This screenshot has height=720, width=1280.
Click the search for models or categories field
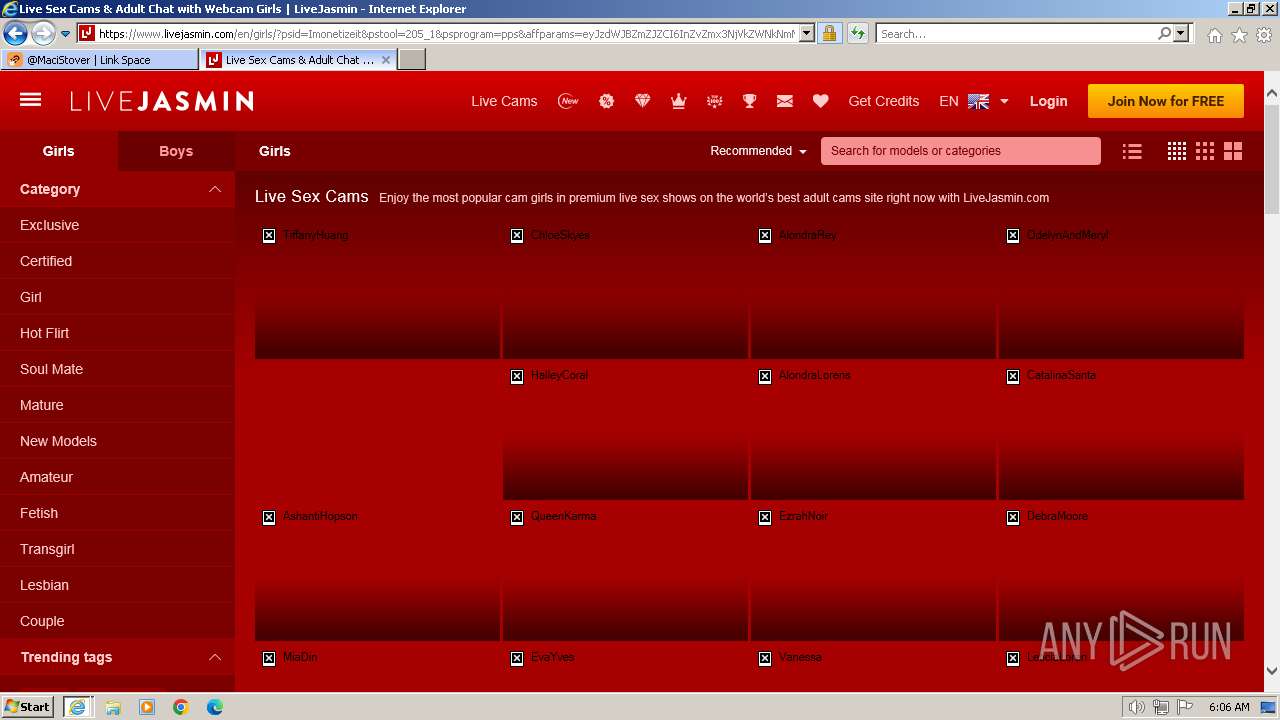tap(961, 151)
